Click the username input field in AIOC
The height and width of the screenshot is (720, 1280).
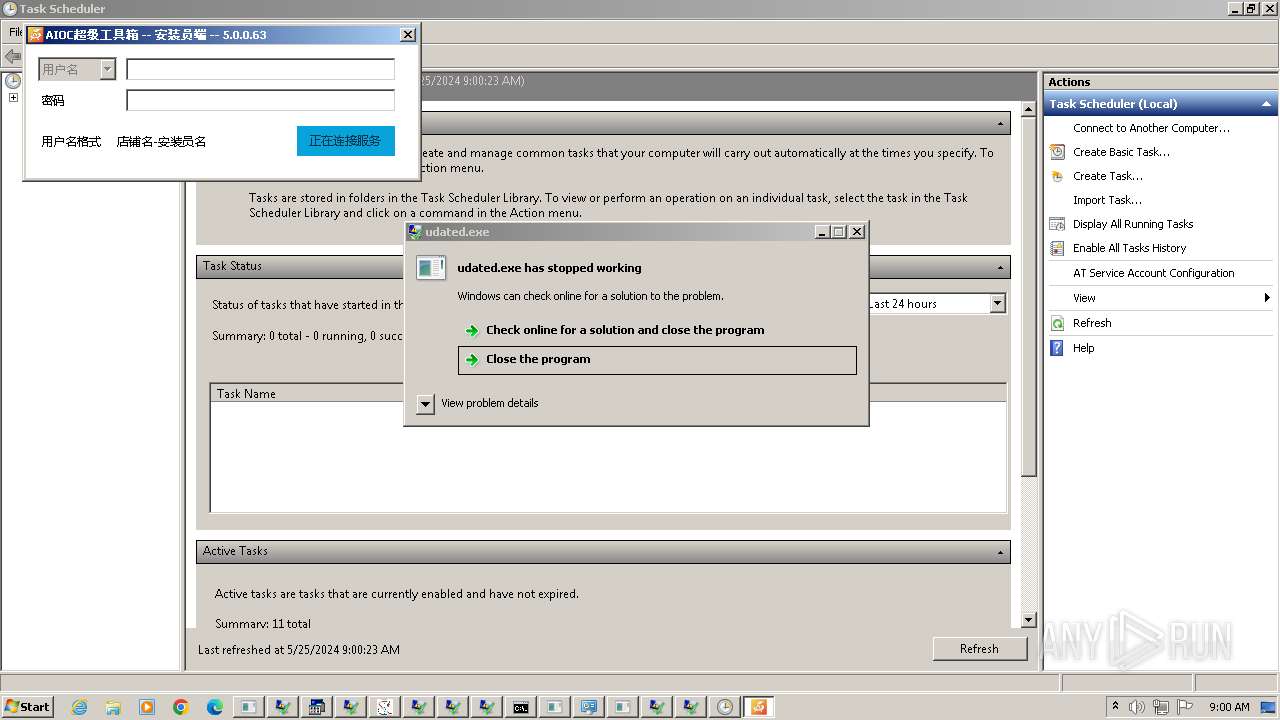tap(260, 69)
